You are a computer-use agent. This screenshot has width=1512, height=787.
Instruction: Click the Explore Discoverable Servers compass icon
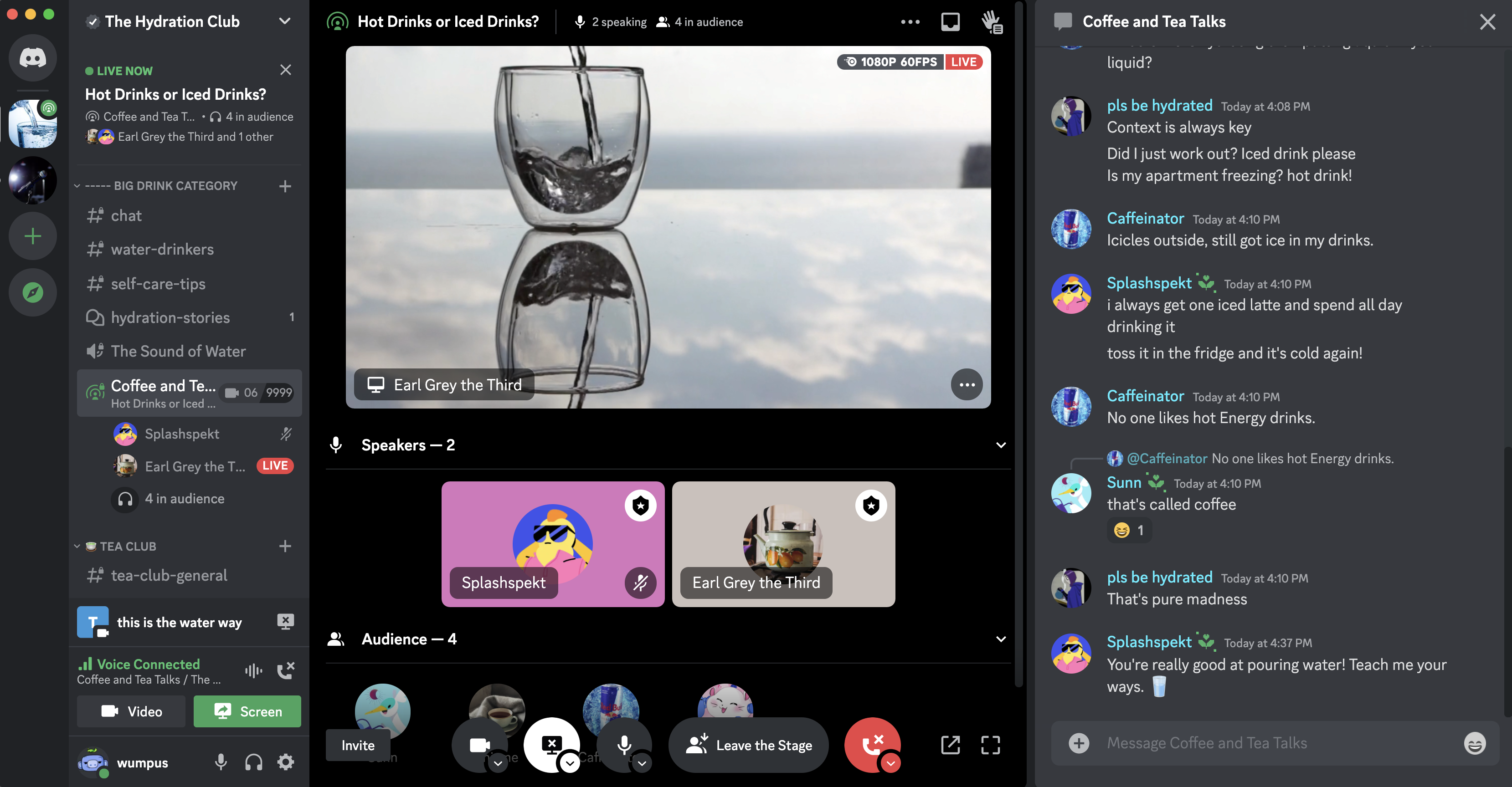[33, 292]
